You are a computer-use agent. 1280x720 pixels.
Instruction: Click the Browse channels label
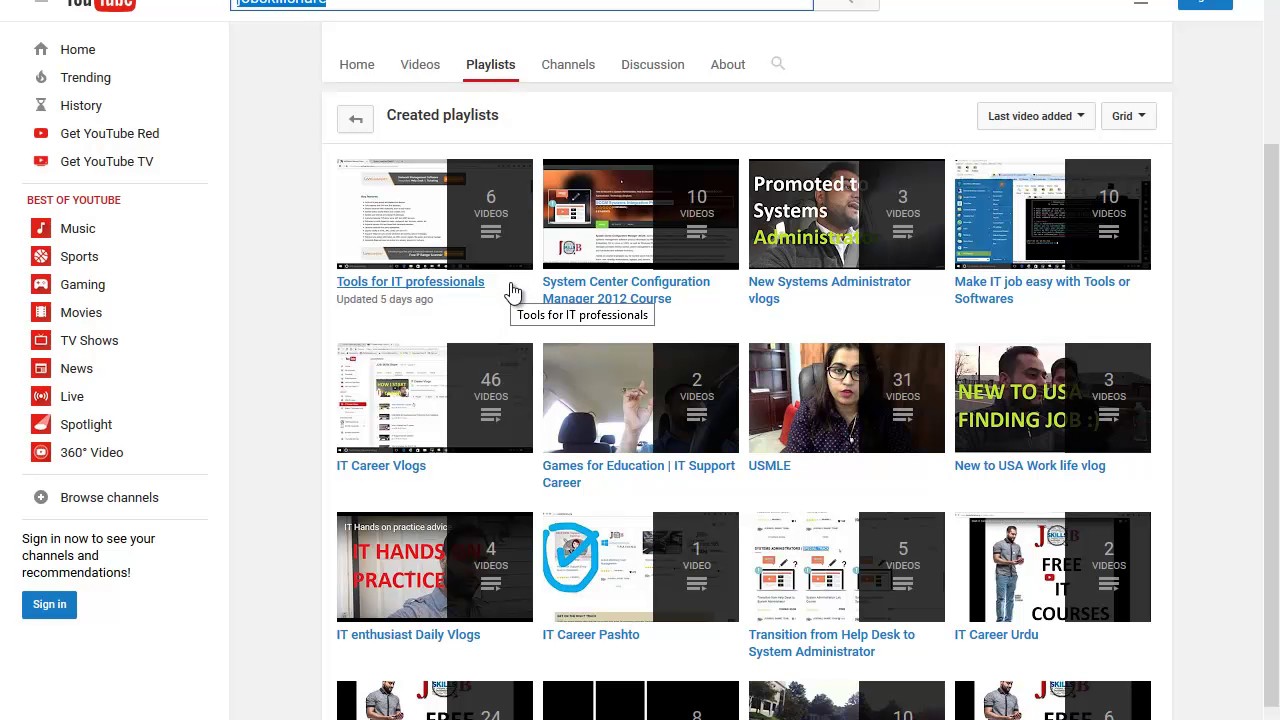109,497
